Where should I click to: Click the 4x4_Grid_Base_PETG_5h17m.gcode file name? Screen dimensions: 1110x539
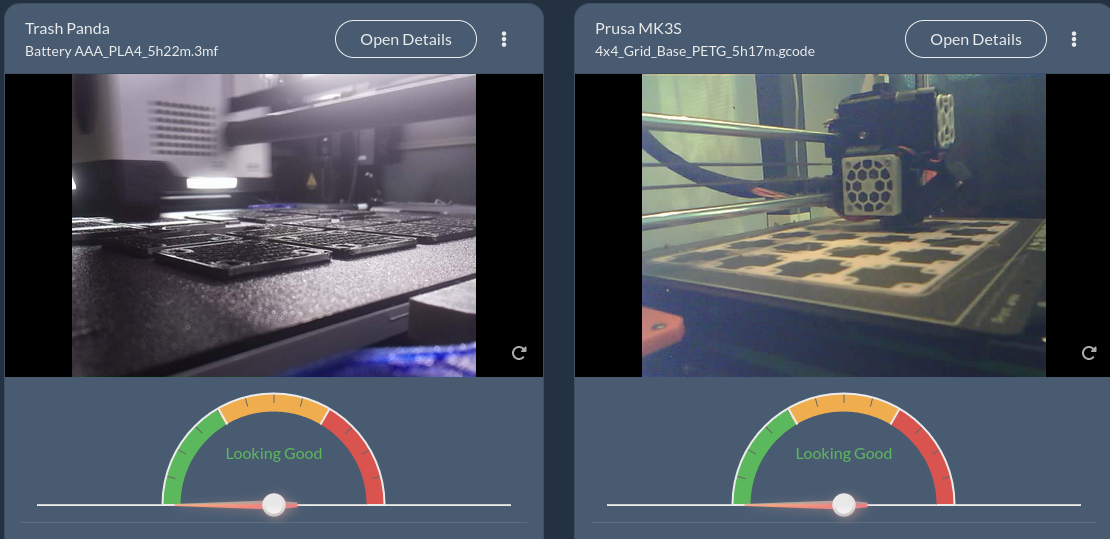[704, 51]
